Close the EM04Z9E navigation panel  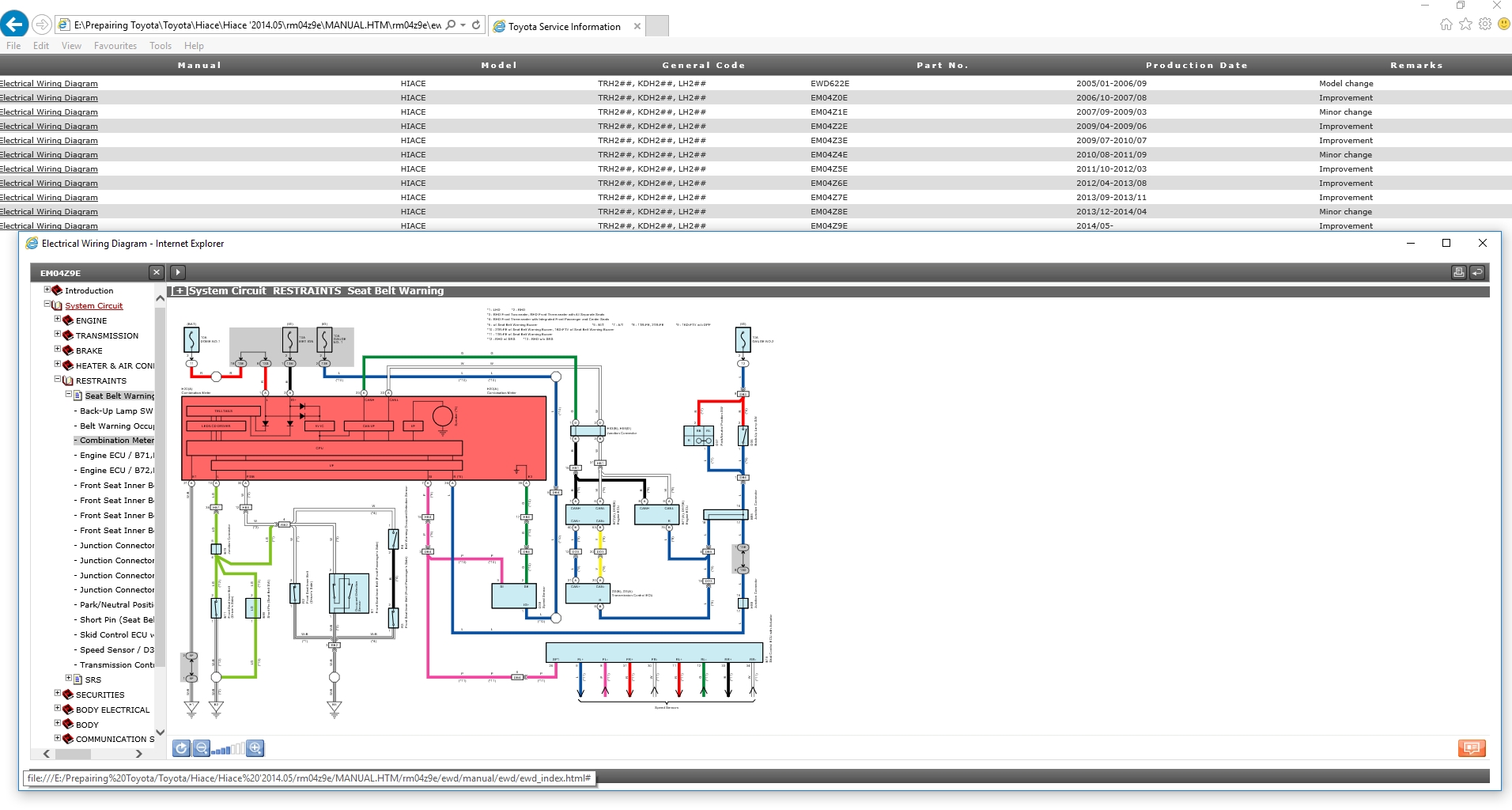pyautogui.click(x=157, y=272)
